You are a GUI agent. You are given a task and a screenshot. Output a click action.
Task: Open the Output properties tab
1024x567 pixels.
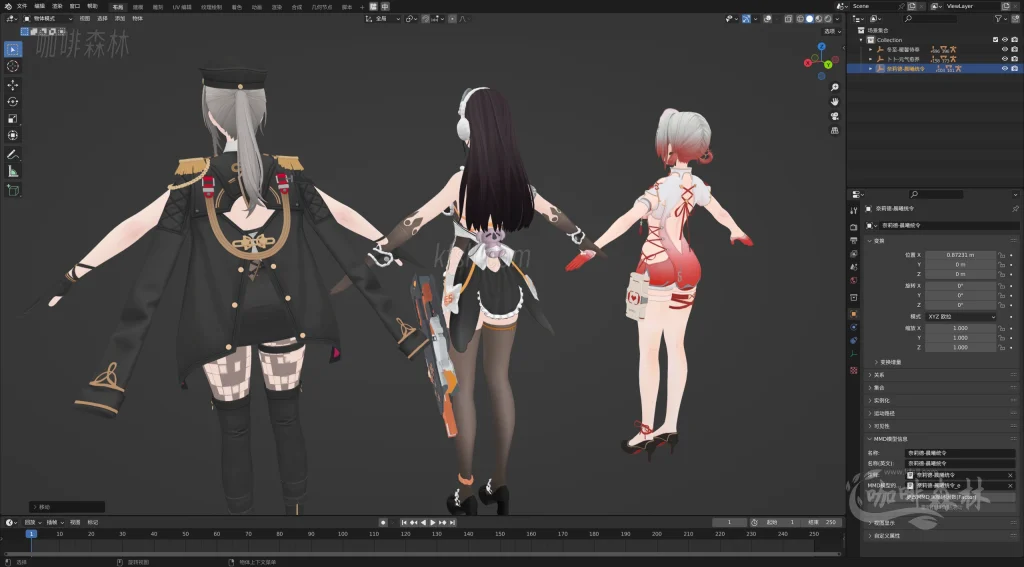854,240
